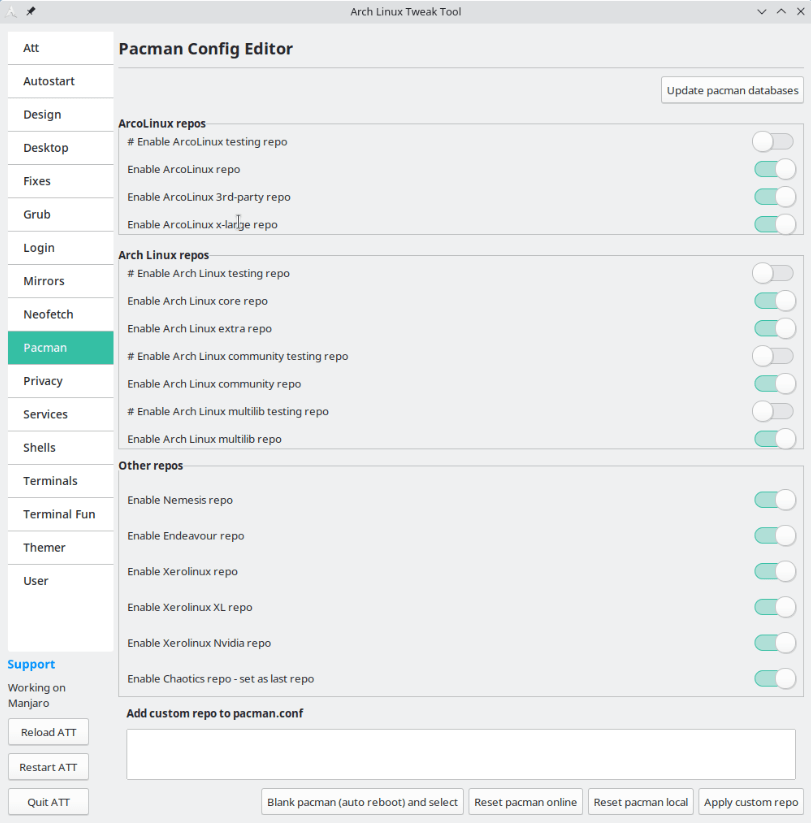Viewport: 811px width, 823px height.
Task: Turn on Arch Linux community testing repo
Action: click(x=773, y=356)
